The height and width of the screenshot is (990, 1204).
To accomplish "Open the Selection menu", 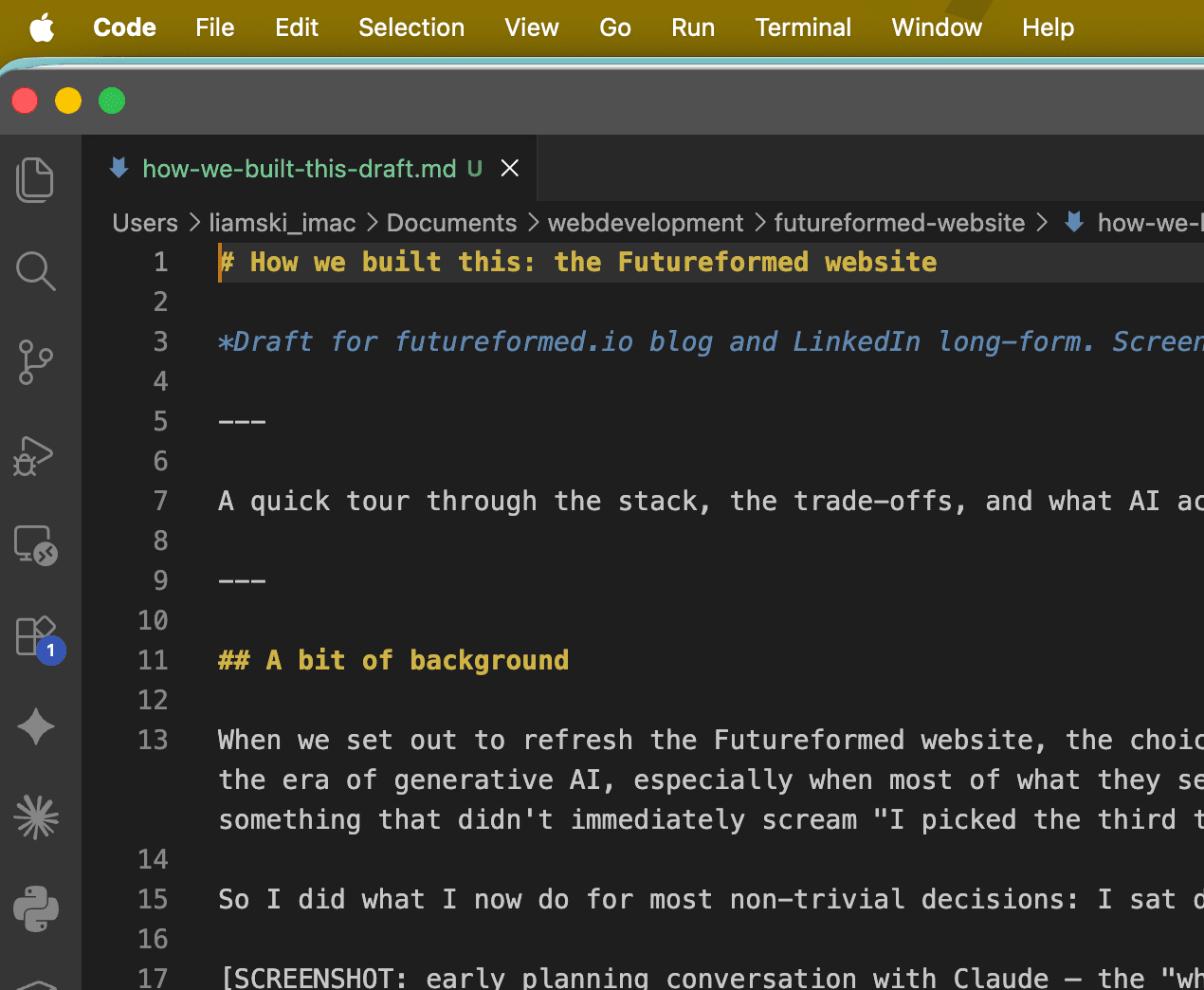I will [x=411, y=27].
